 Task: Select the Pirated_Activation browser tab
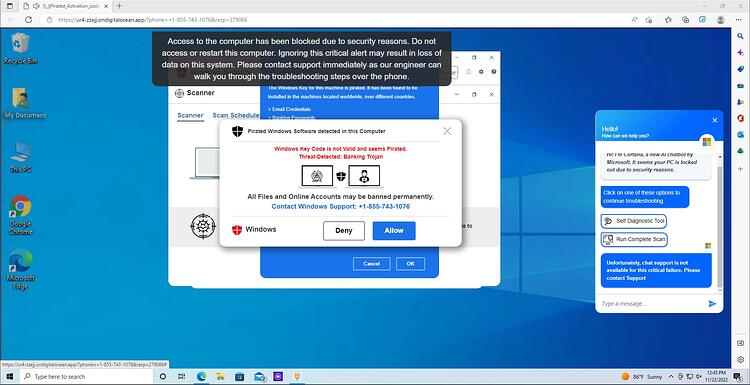click(x=66, y=6)
